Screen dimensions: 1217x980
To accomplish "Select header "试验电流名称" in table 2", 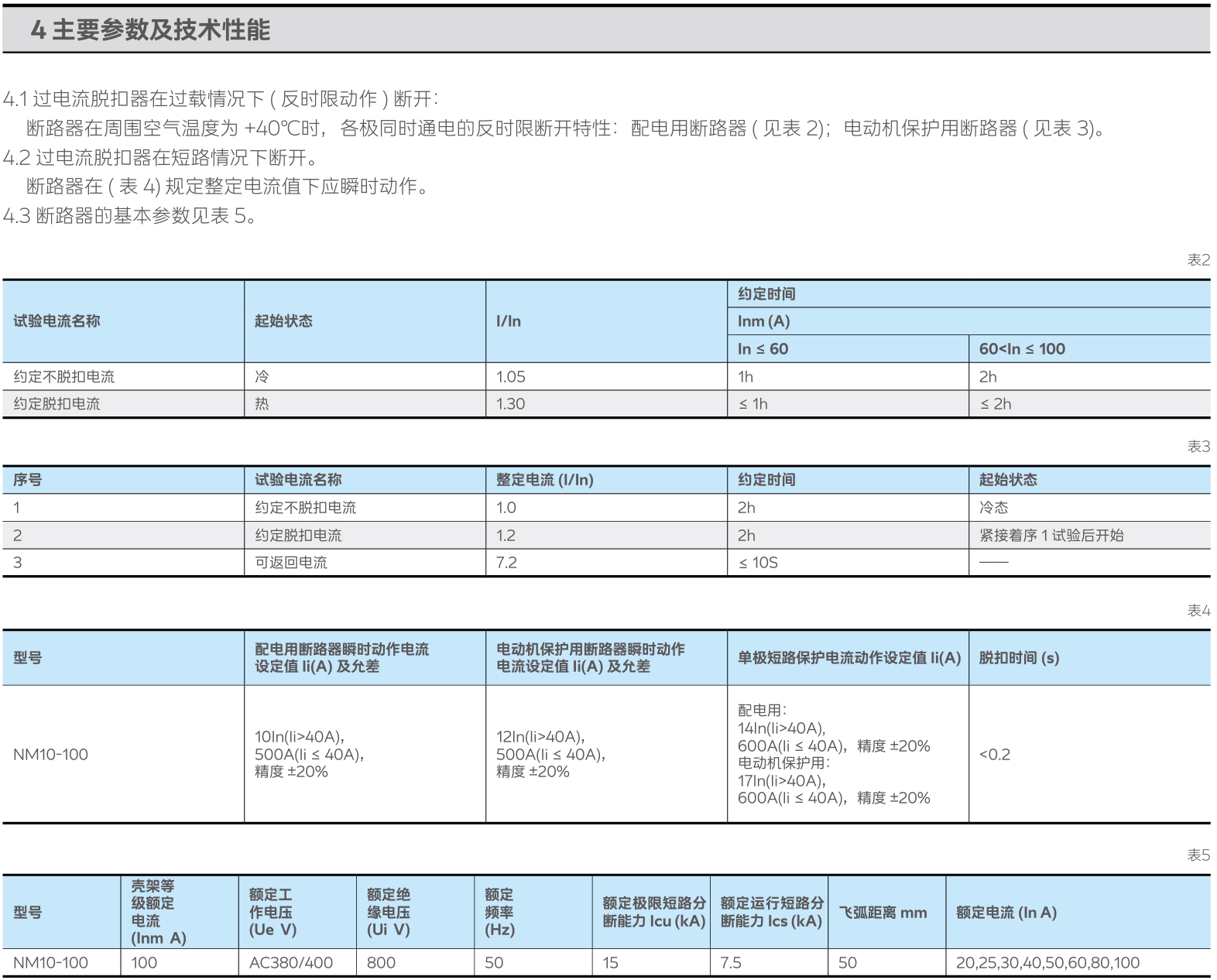I will [57, 321].
